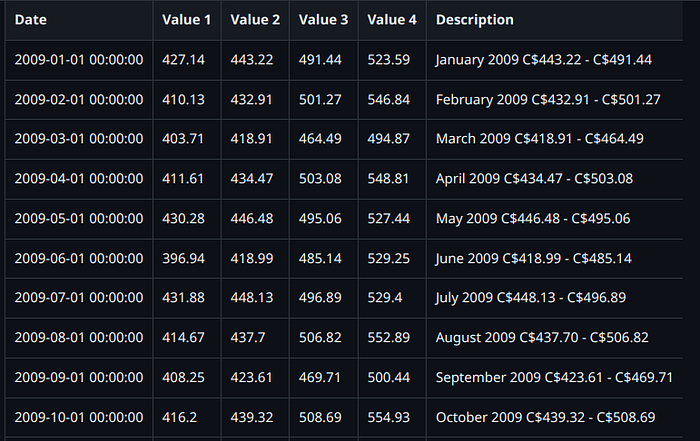Click the 2009-02-01 date cell
The width and height of the screenshot is (700, 441).
pyautogui.click(x=79, y=100)
